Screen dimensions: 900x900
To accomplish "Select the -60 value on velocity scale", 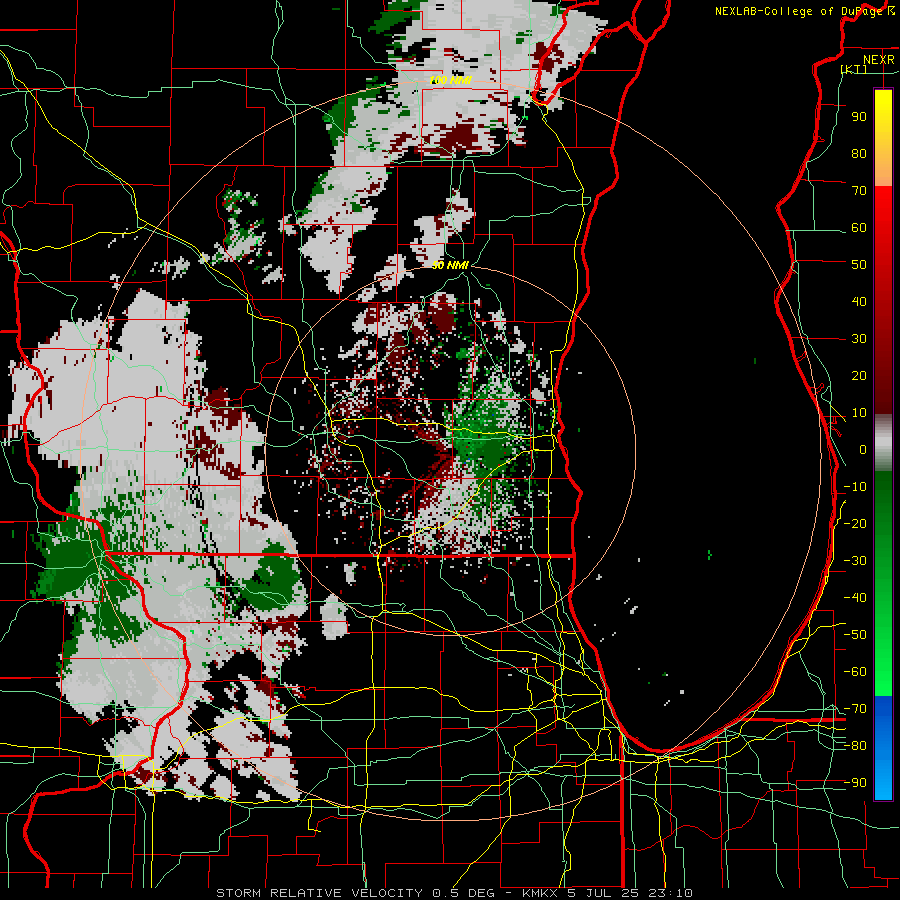I will (855, 672).
